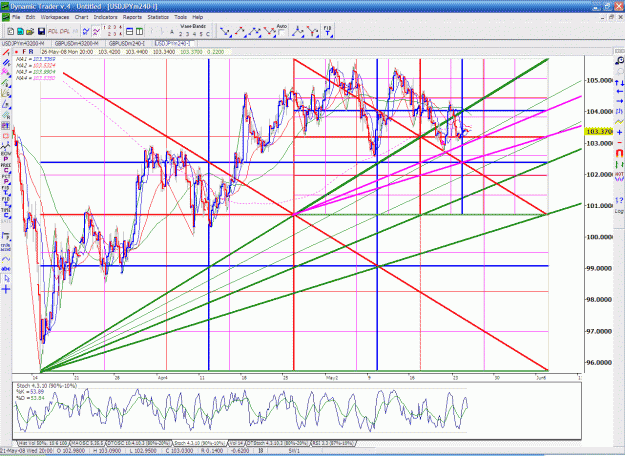The width and height of the screenshot is (625, 456).
Task: Click the new chart document icon
Action: [x=11, y=31]
